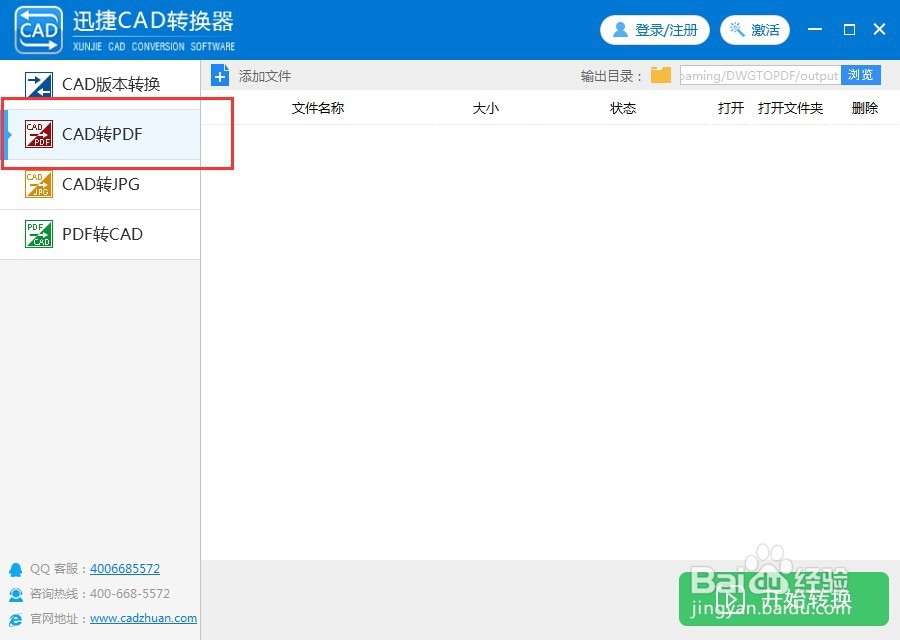Click the 状态 column header

click(x=623, y=108)
